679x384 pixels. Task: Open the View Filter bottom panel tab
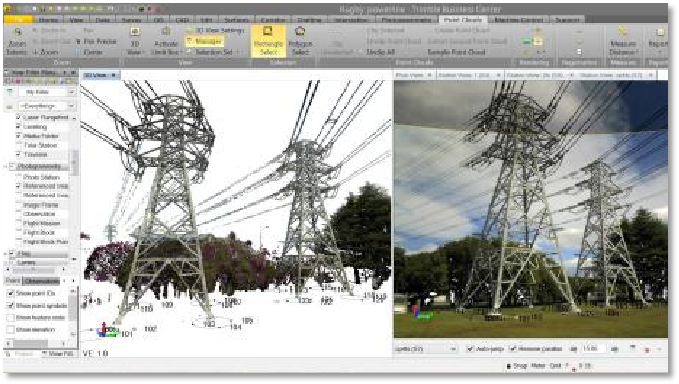tap(58, 354)
